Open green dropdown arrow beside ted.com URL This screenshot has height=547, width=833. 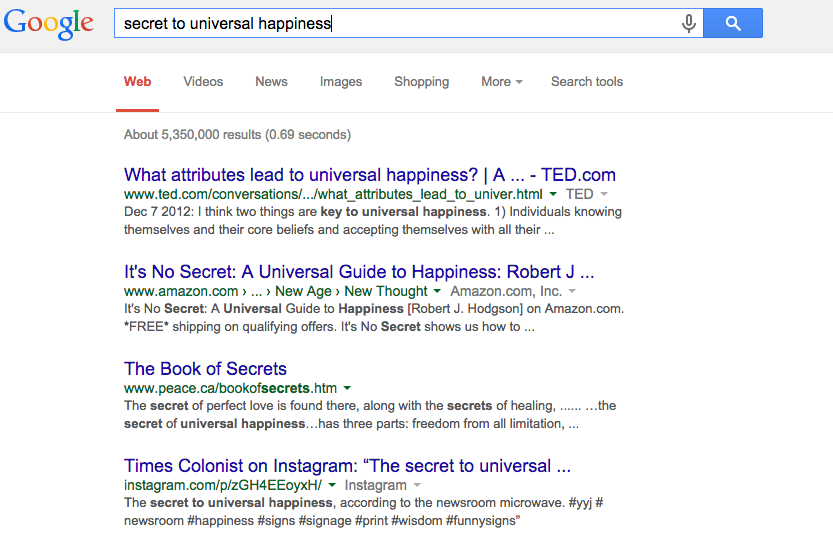click(x=553, y=194)
